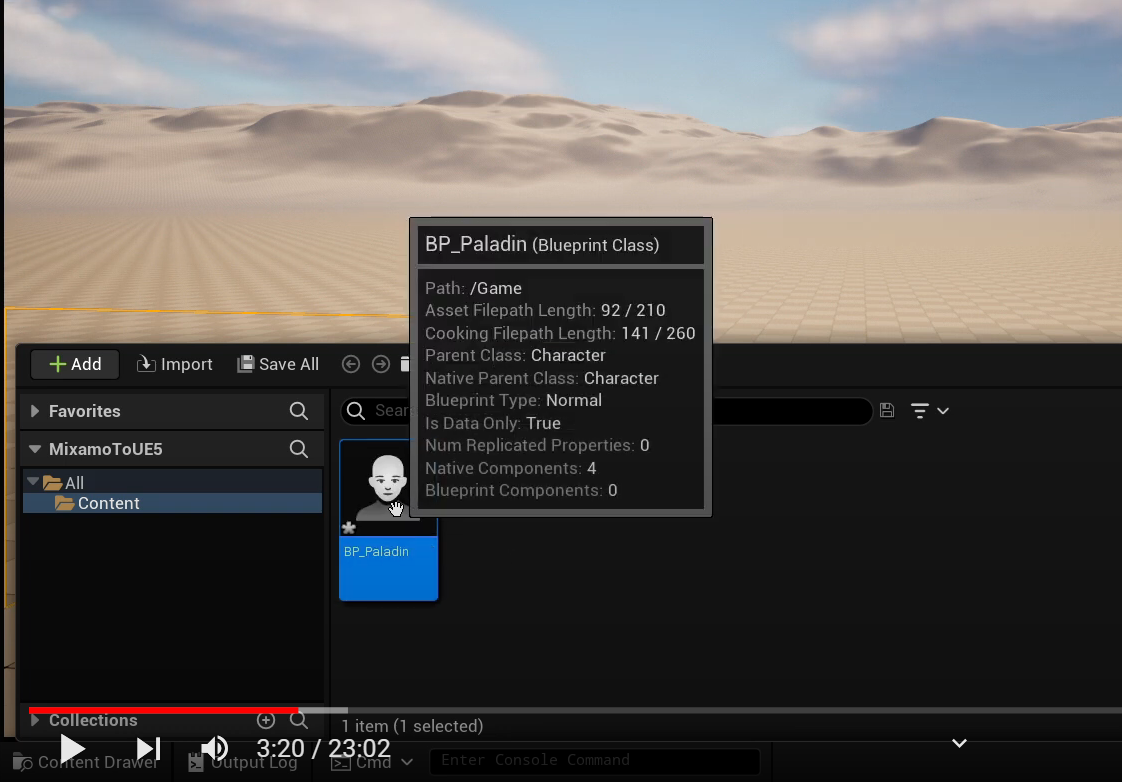Image resolution: width=1122 pixels, height=782 pixels.
Task: Go forward with the right arrow icon
Action: tap(381, 364)
